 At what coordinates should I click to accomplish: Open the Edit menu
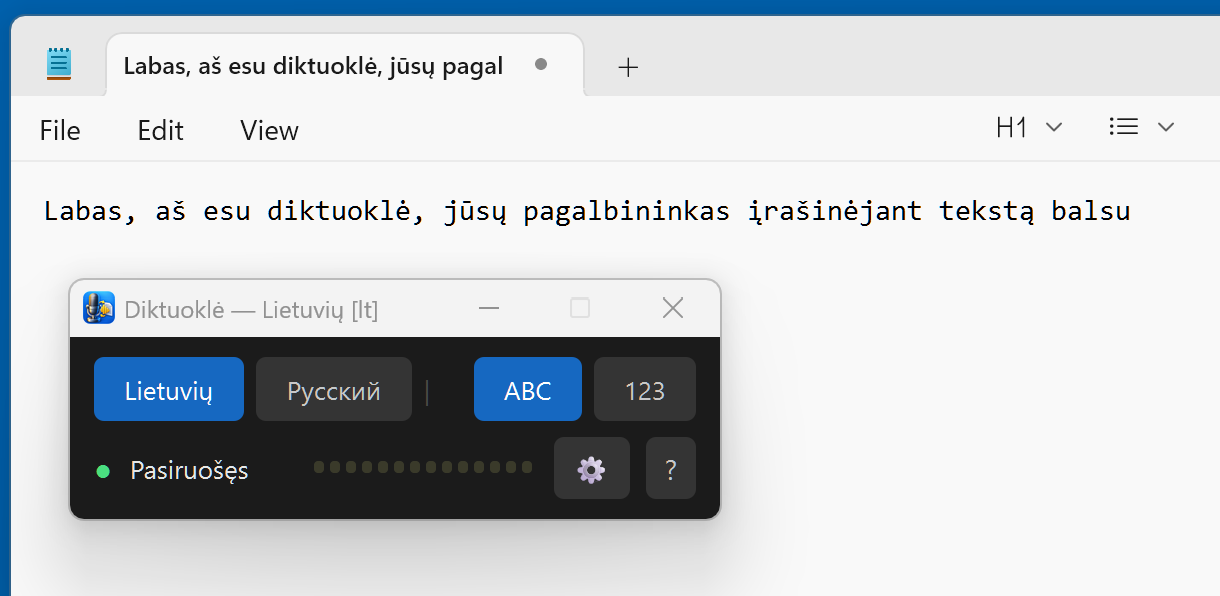click(161, 130)
